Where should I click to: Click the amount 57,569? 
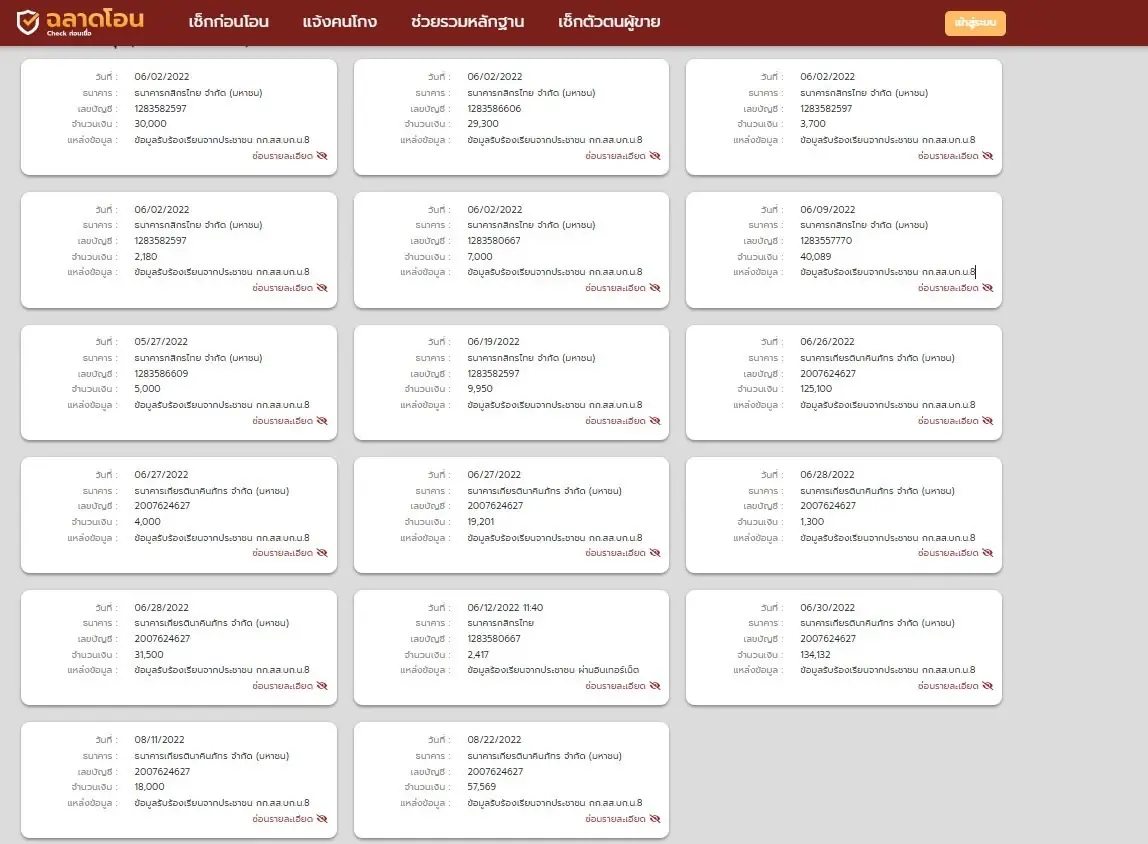pyautogui.click(x=482, y=787)
